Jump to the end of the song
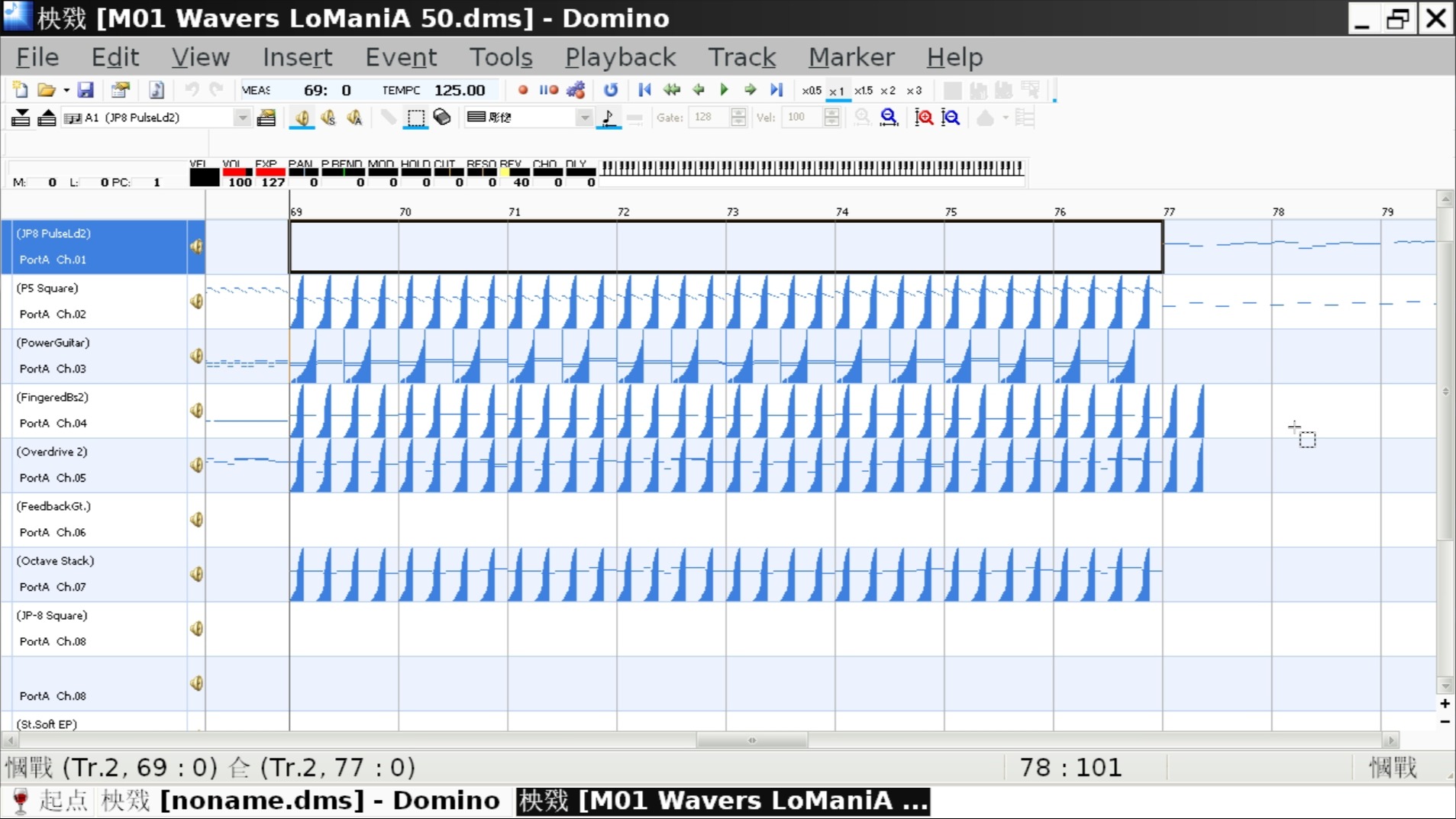The image size is (1456, 819). coord(776,90)
